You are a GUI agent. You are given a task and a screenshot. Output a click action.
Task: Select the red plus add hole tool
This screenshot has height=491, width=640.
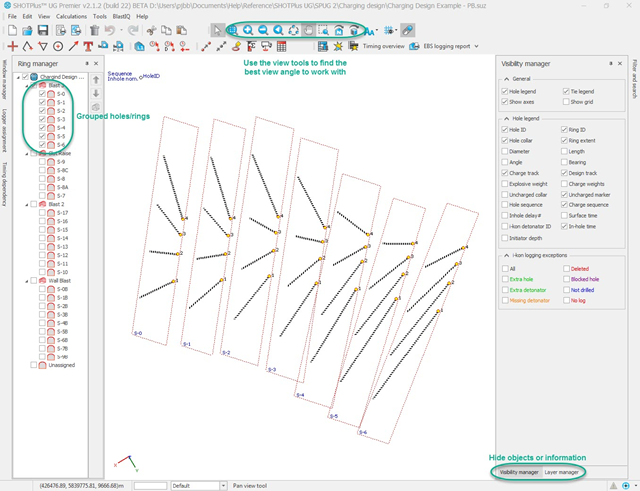[x=12, y=47]
